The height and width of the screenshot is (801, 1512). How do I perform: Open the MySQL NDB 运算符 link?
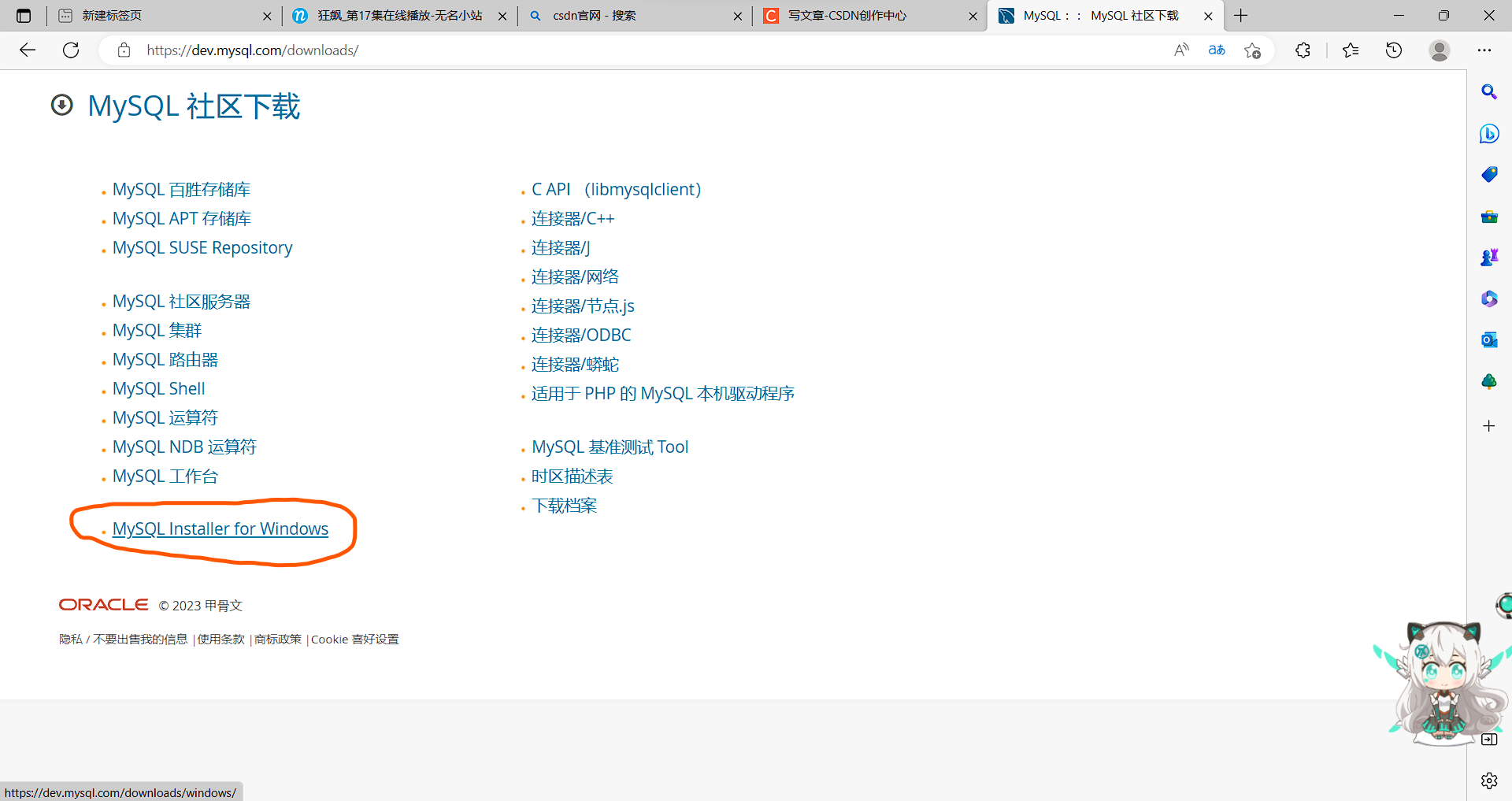[184, 447]
